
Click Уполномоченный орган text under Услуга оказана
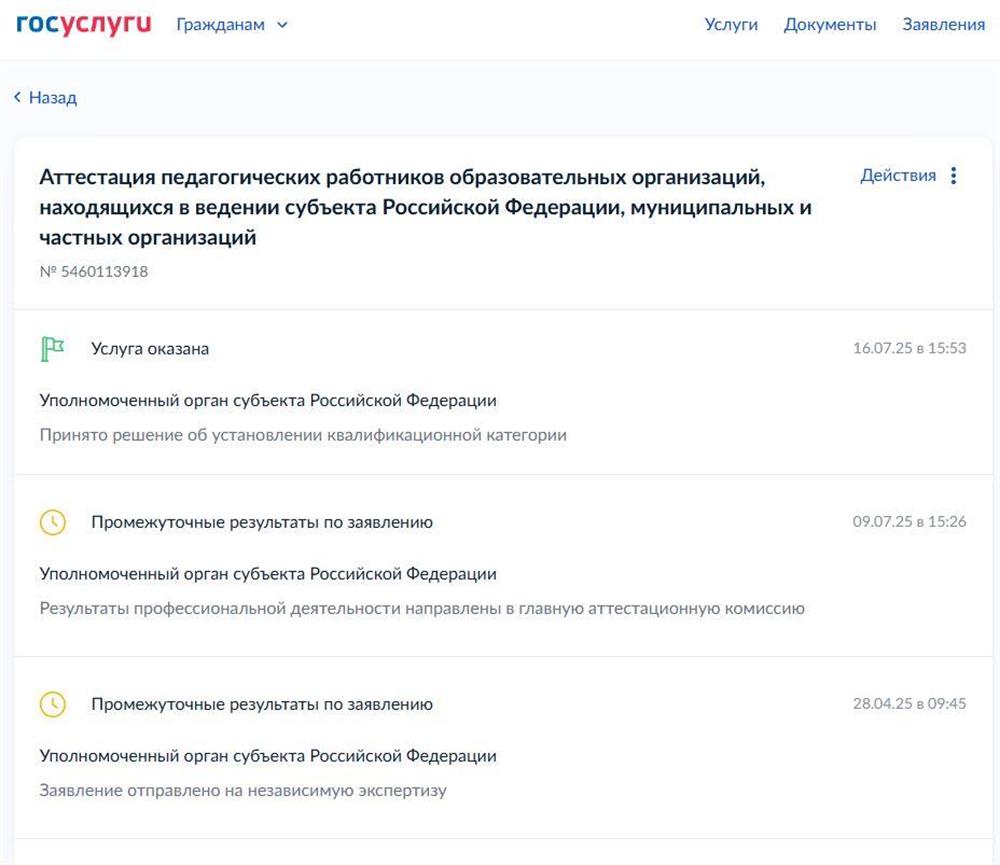268,401
